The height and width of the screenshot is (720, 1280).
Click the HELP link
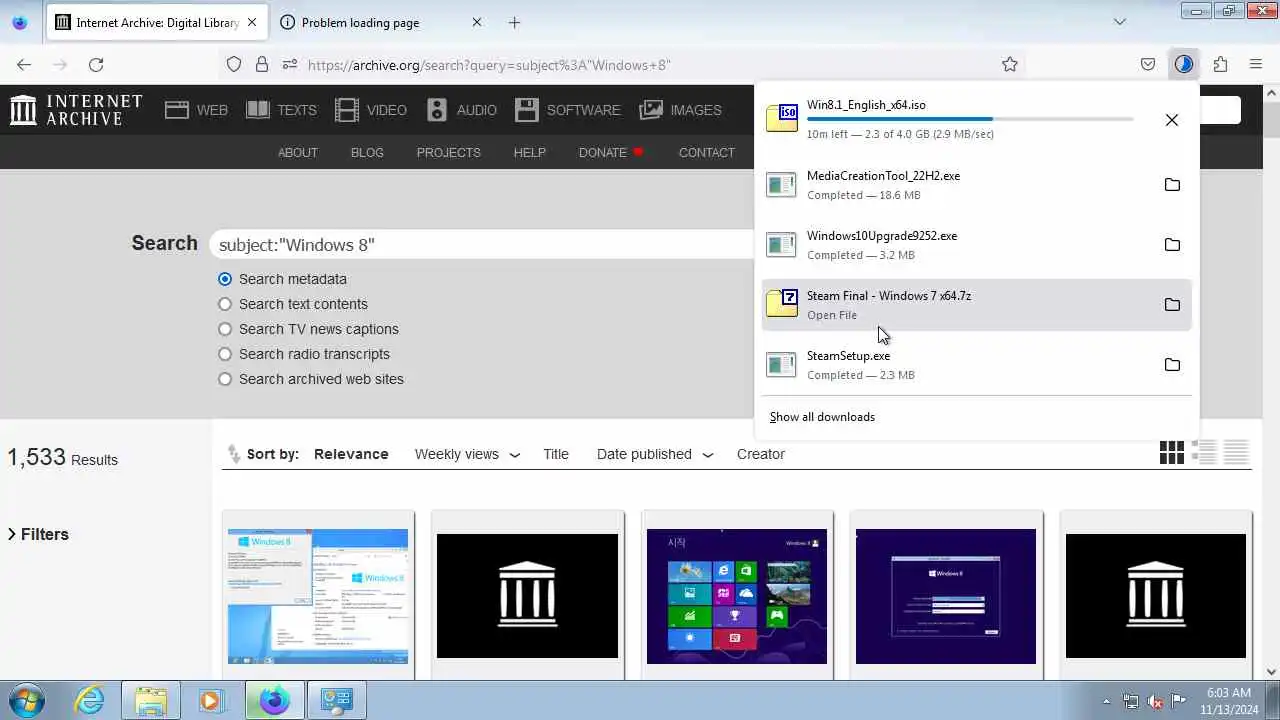[x=530, y=153]
